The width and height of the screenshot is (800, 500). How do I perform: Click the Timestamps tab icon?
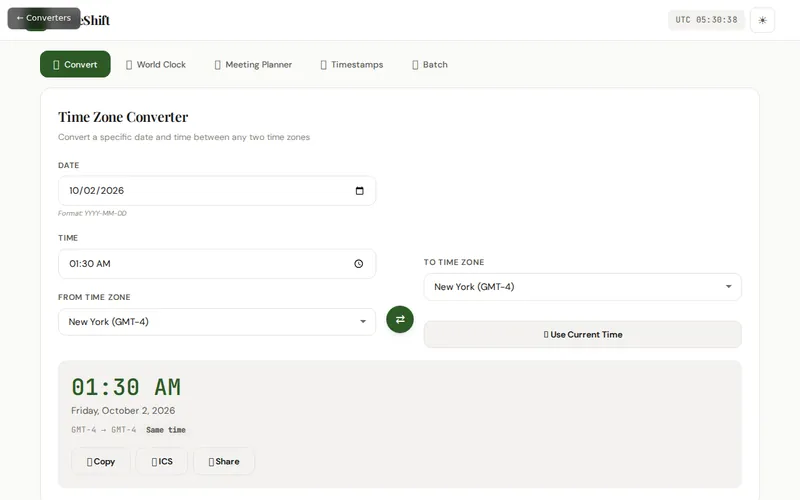(x=323, y=65)
